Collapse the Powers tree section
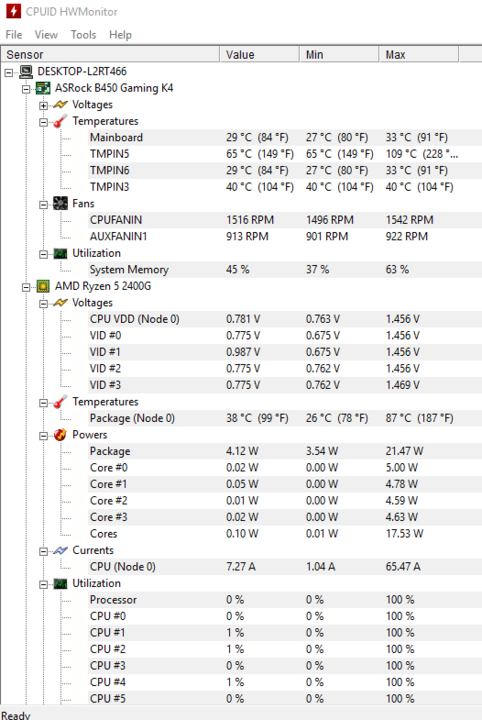Screen dimensions: 482x720 pyautogui.click(x=43, y=436)
